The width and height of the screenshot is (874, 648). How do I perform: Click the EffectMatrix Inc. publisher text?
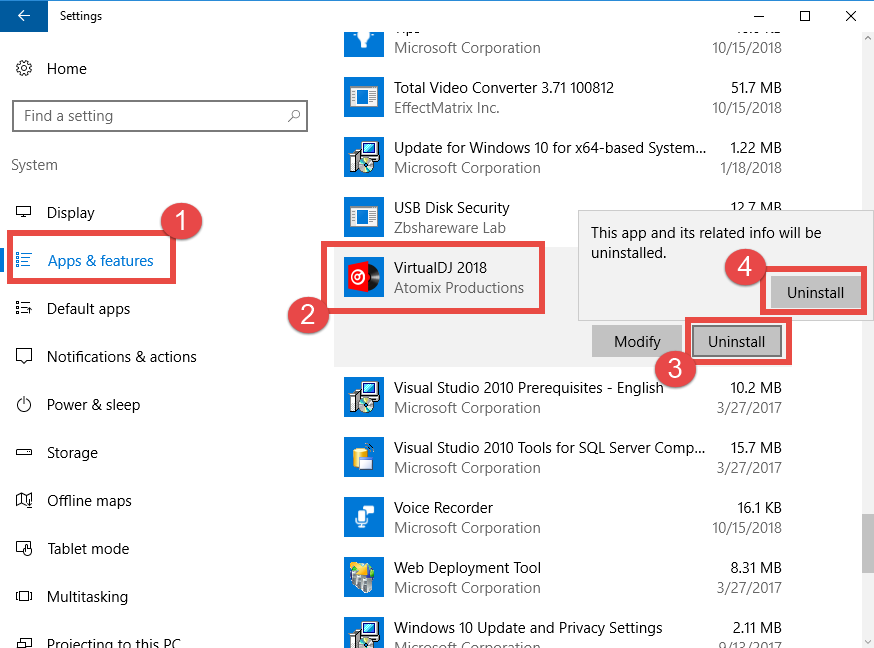pos(446,108)
